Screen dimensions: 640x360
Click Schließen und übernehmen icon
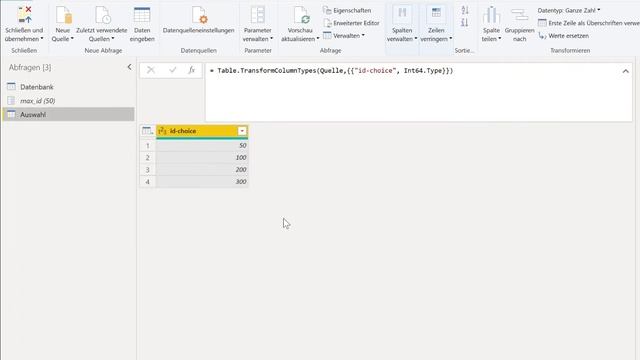tap(24, 15)
